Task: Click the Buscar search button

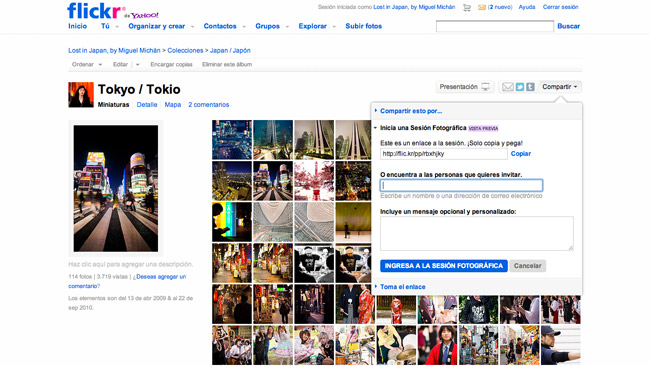Action: [568, 26]
